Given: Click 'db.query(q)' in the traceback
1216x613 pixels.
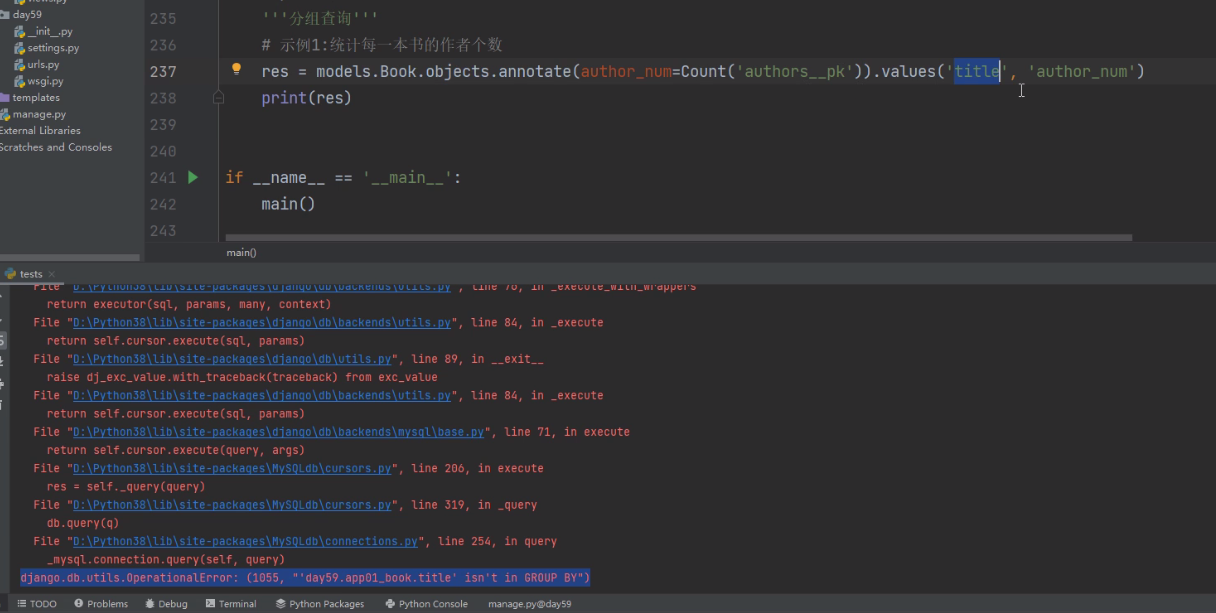Looking at the screenshot, I should point(83,523).
